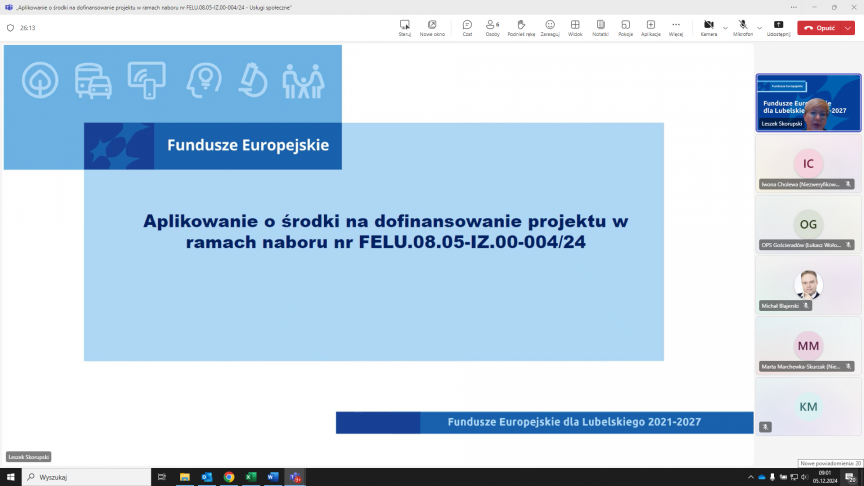Open presentation in Nowe okno
This screenshot has height=486, width=864.
coord(432,28)
